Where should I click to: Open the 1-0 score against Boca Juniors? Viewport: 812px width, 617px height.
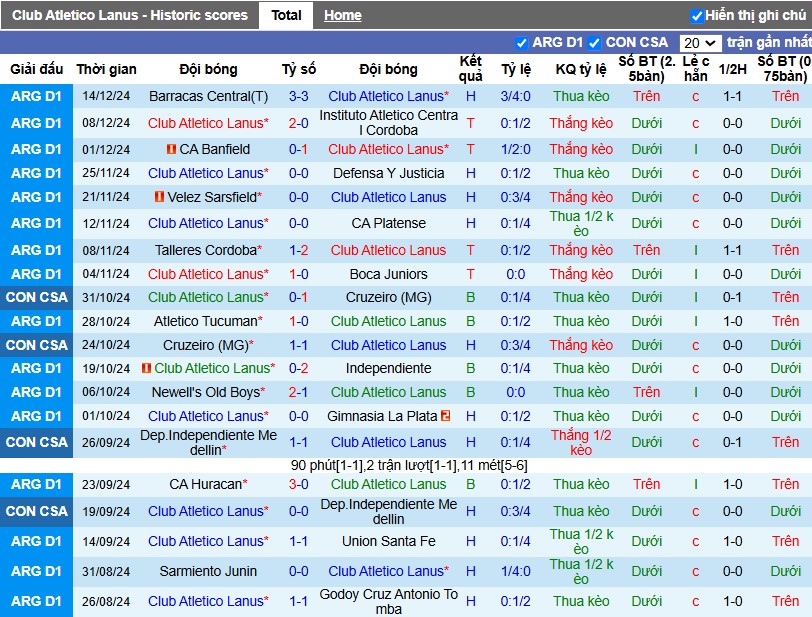pos(299,274)
